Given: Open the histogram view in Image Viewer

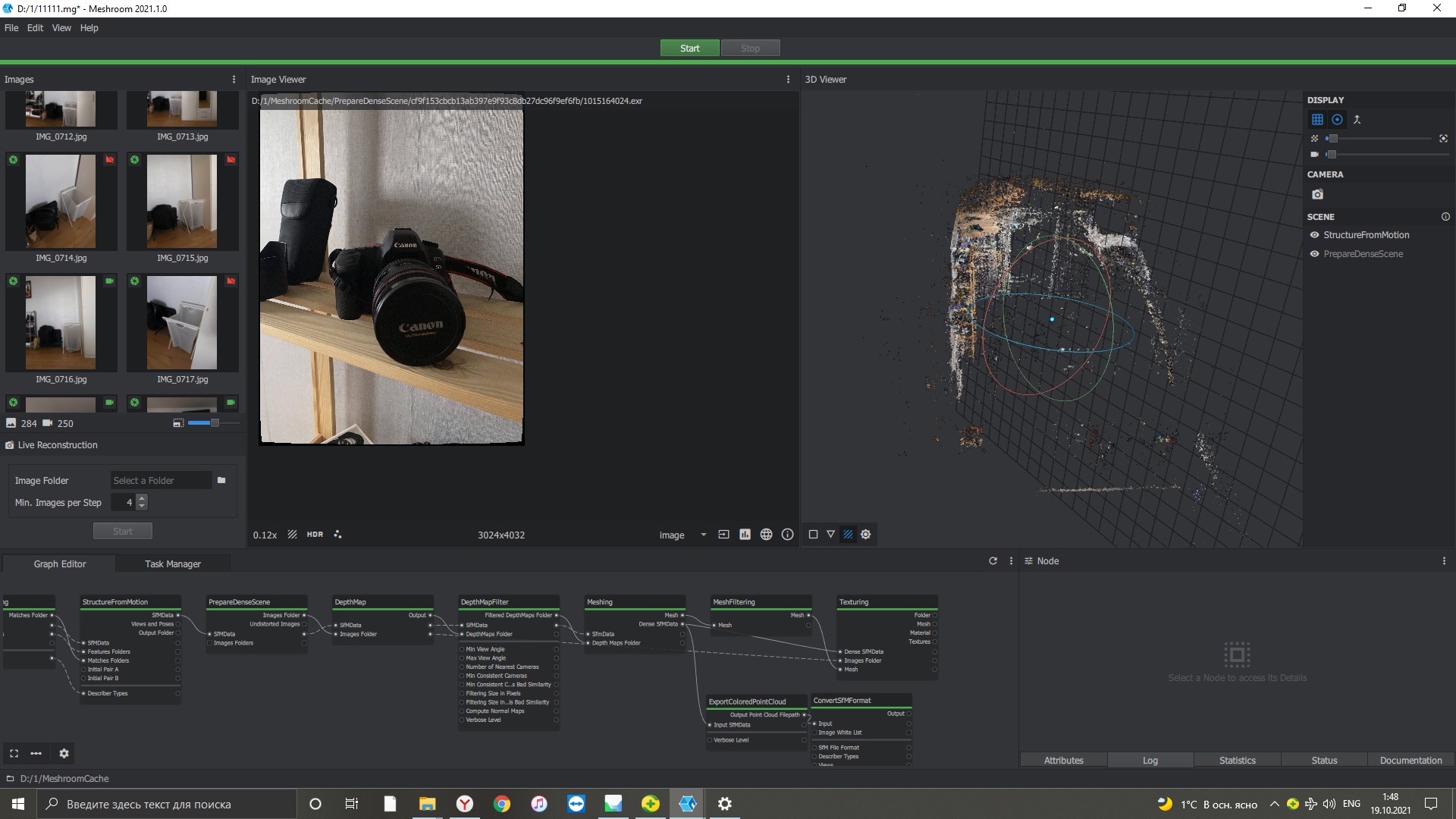Looking at the screenshot, I should pos(745,535).
